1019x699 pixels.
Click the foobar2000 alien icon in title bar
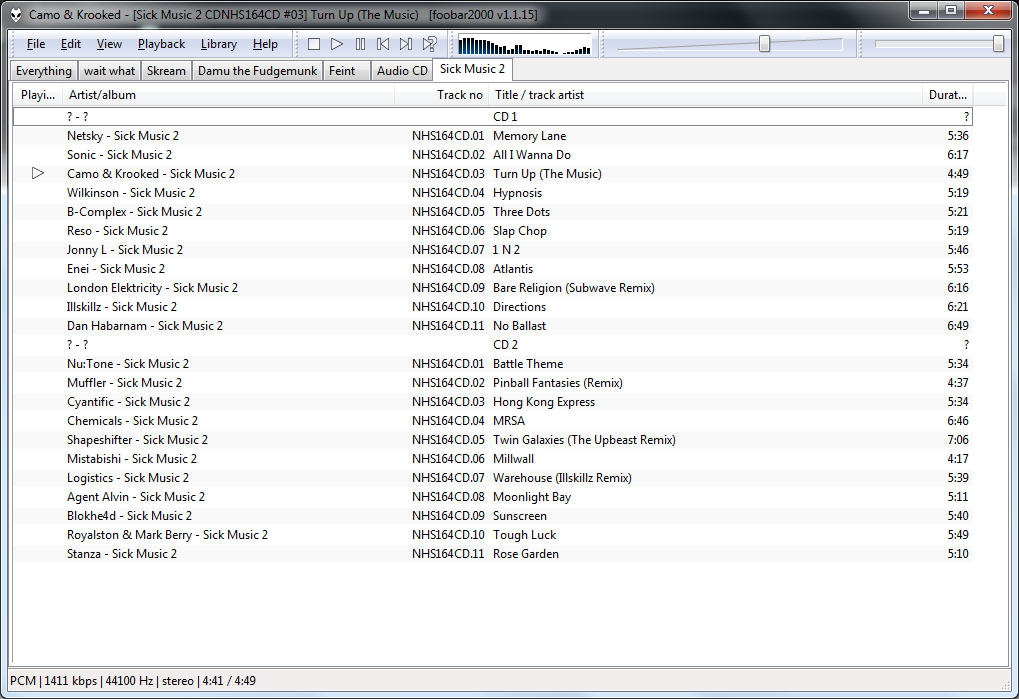tap(16, 14)
